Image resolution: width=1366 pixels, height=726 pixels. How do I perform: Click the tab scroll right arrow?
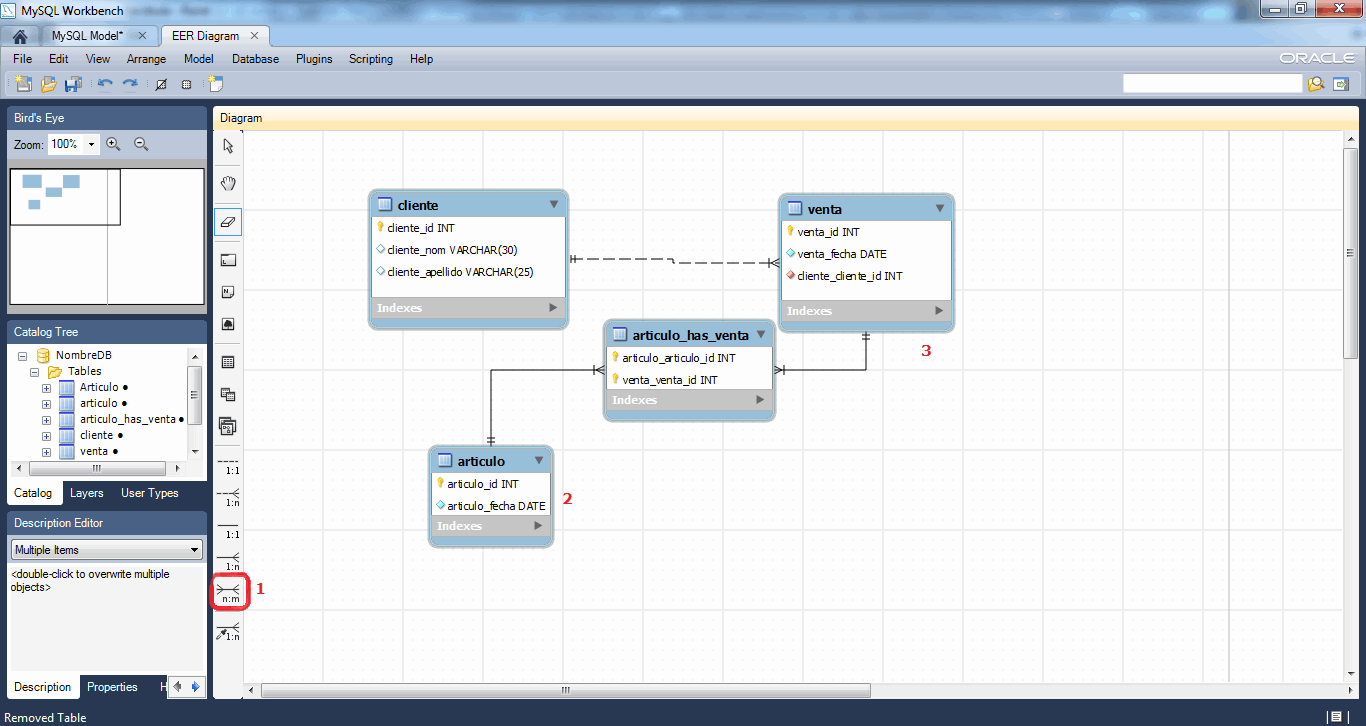click(195, 687)
